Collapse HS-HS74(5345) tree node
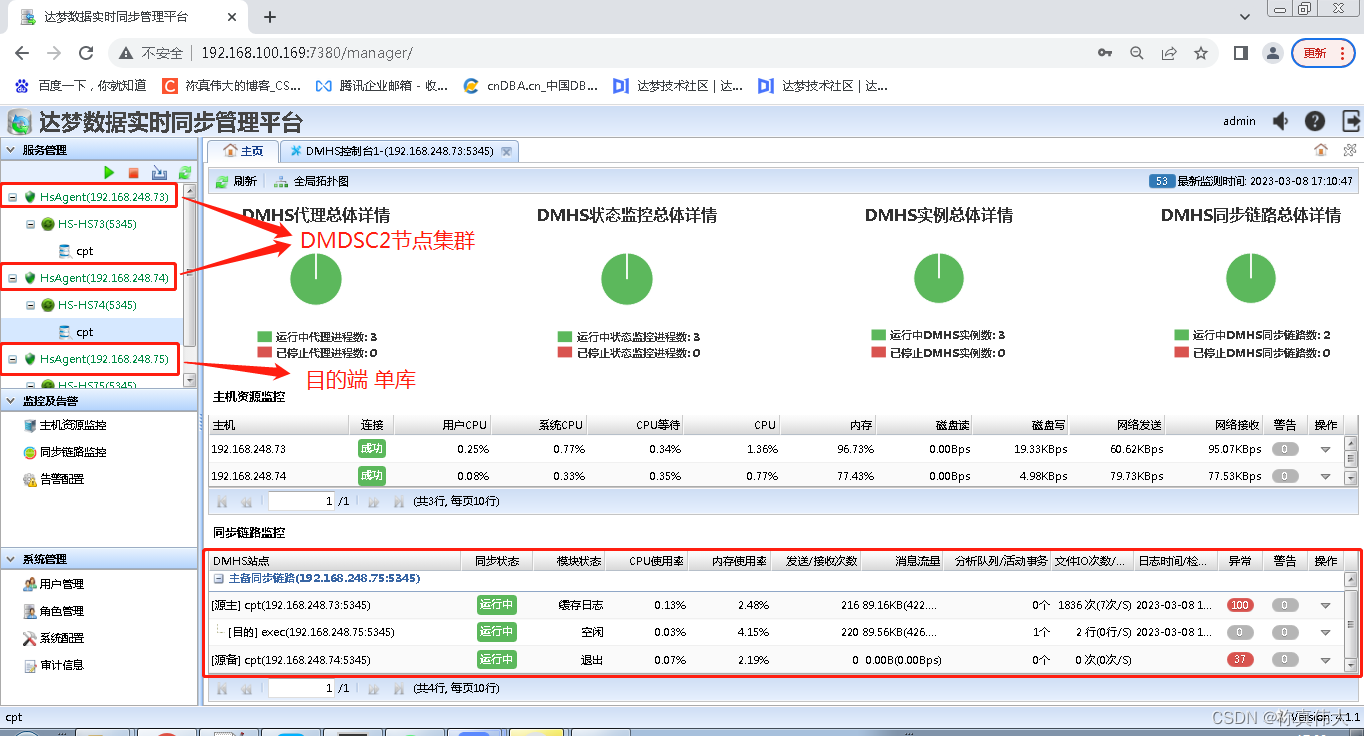 tap(31, 305)
